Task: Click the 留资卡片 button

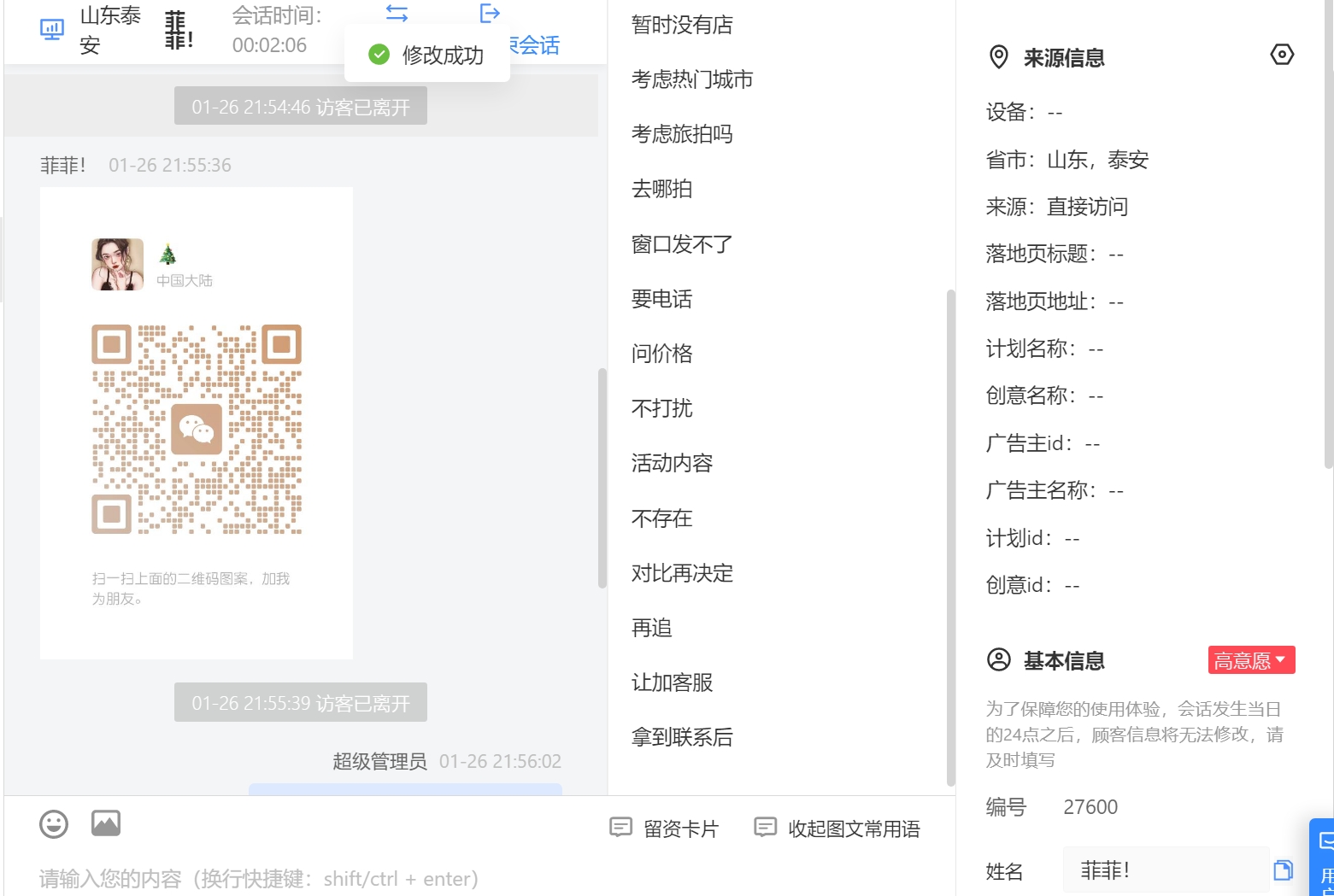Action: click(664, 829)
